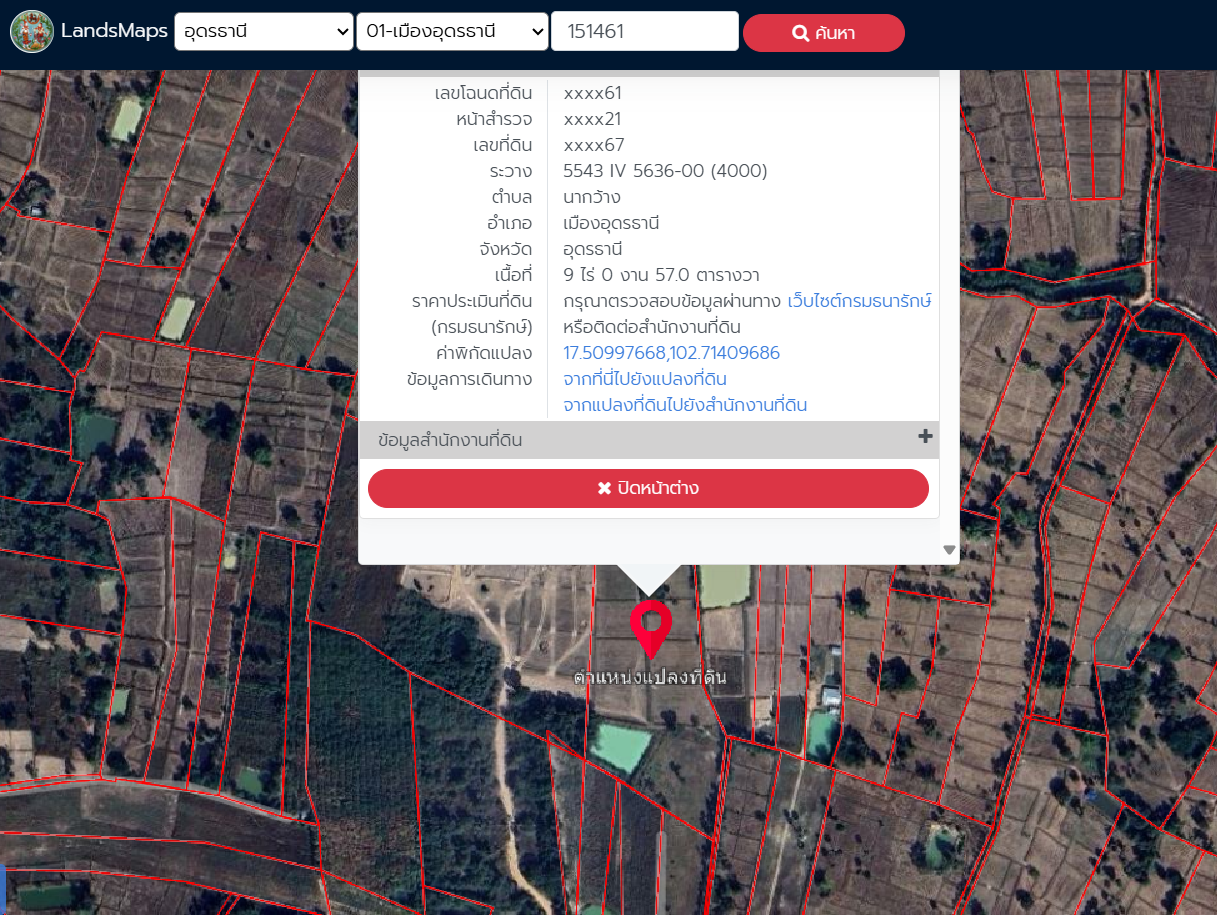Open the province dropdown showing อุดรธานี
Image resolution: width=1217 pixels, height=915 pixels.
[x=263, y=32]
